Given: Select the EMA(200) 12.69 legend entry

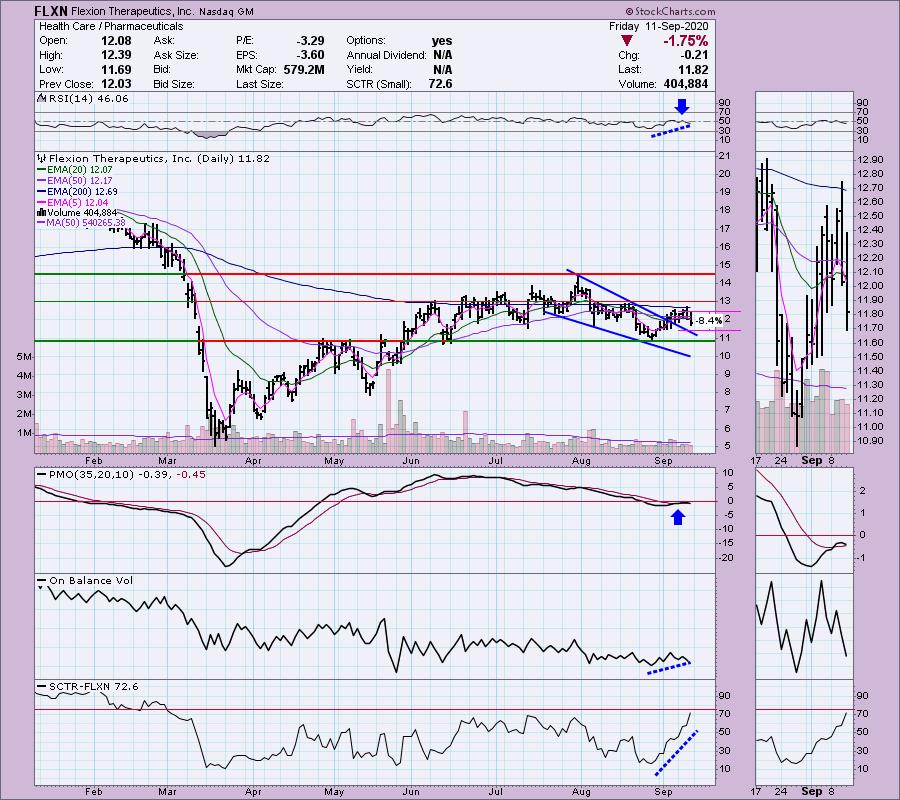Looking at the screenshot, I should pyautogui.click(x=83, y=192).
